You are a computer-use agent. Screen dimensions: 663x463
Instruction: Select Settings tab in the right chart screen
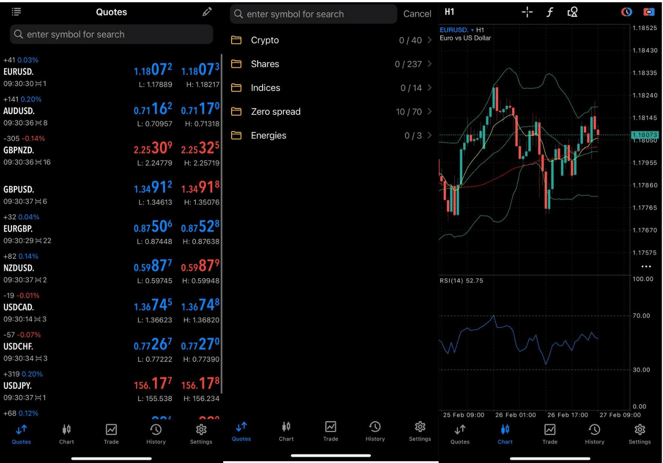point(640,434)
